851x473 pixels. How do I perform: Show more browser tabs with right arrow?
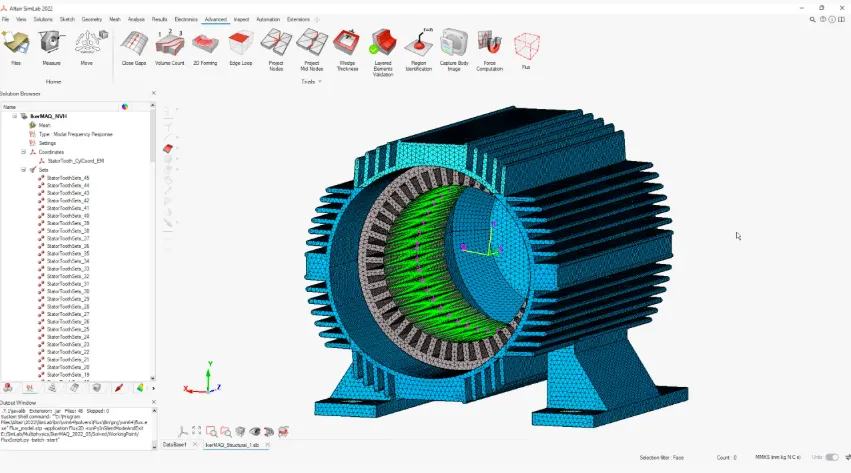[153, 388]
